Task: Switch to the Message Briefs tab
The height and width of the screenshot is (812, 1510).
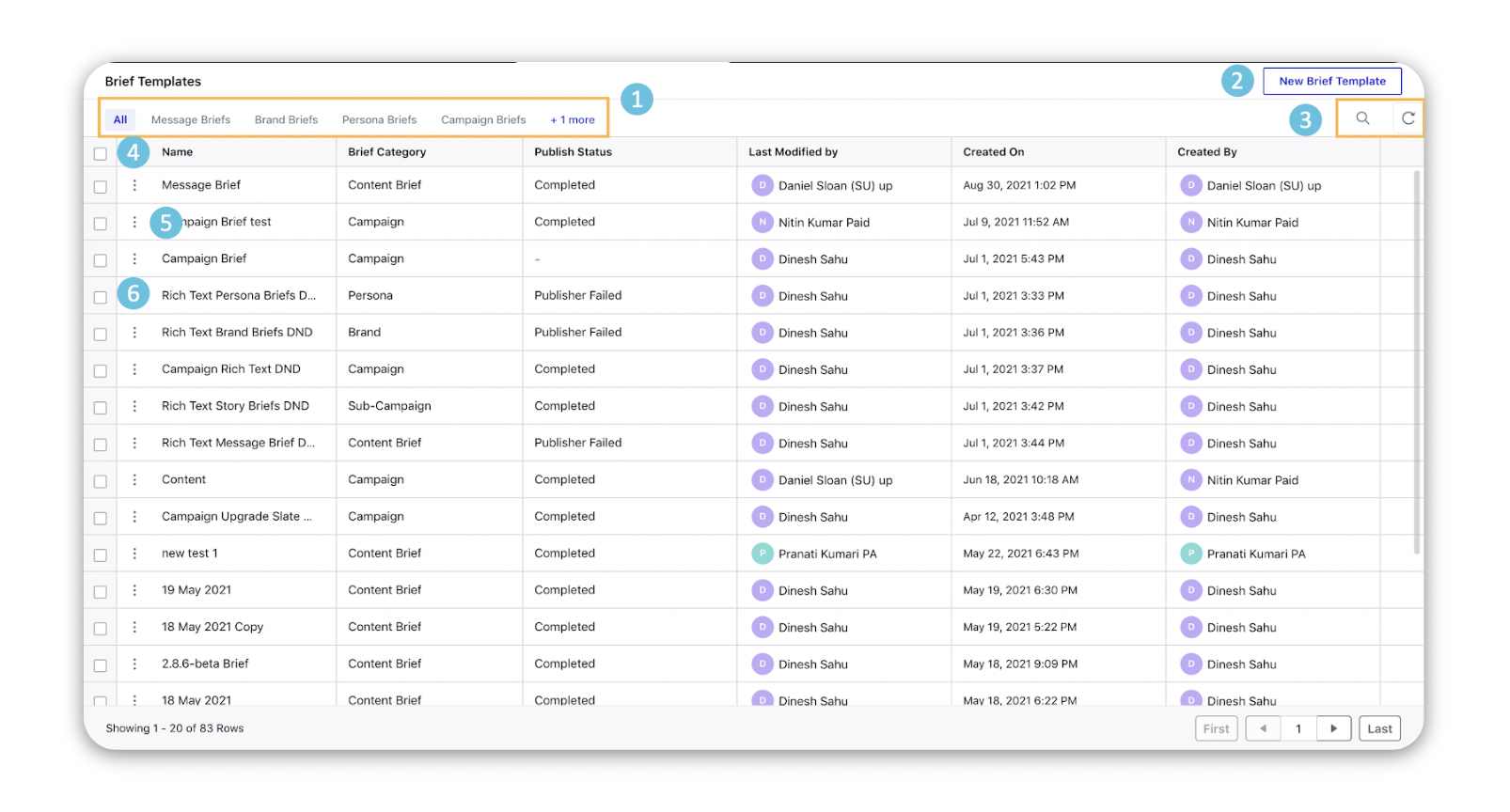Action: pos(191,119)
